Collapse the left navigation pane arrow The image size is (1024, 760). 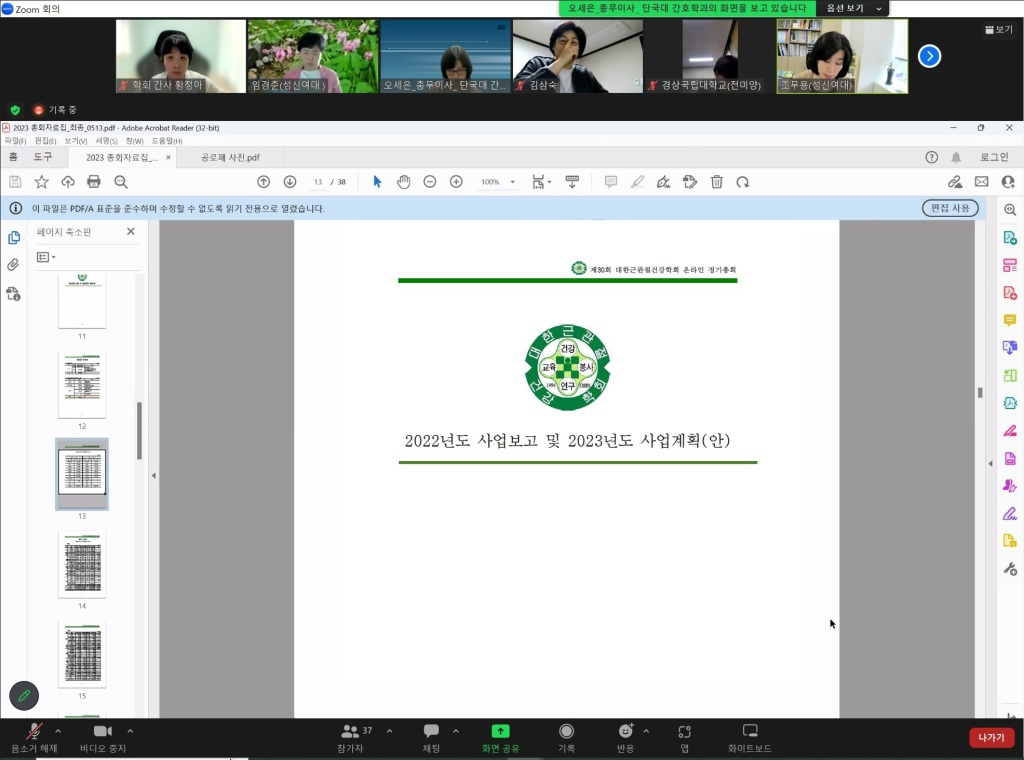click(x=153, y=476)
